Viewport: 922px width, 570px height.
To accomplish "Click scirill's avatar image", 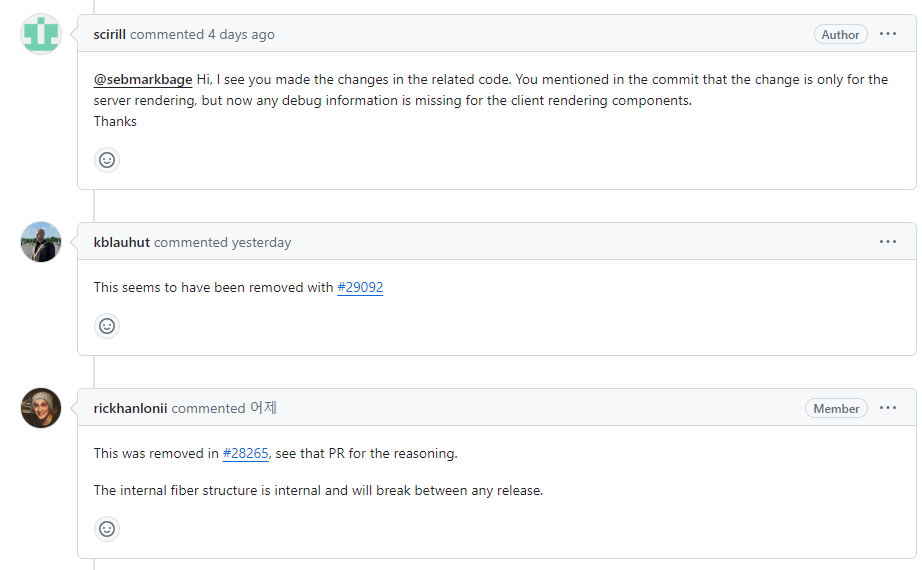I will click(x=41, y=34).
